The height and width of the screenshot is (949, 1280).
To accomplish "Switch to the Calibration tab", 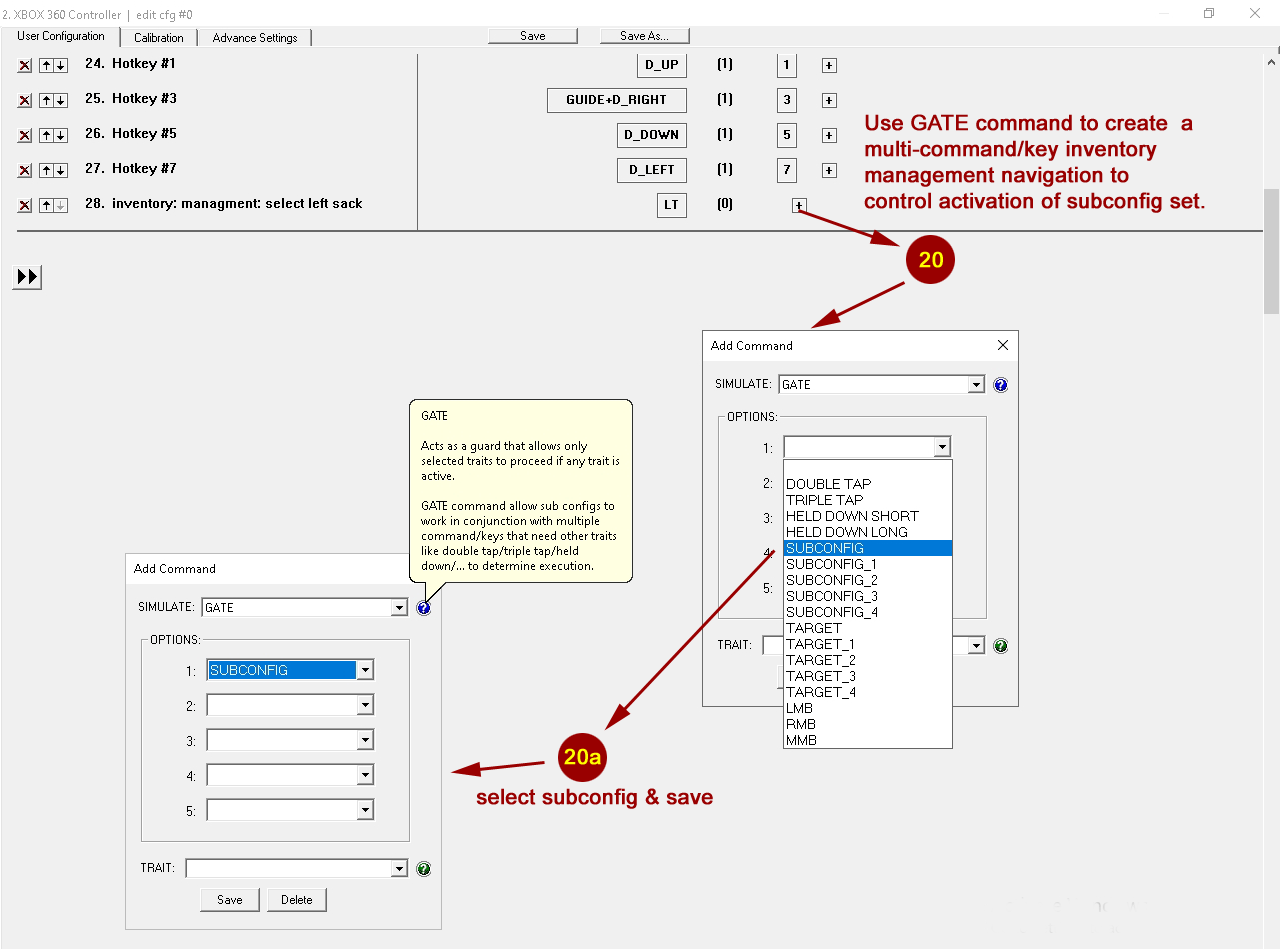I will click(x=159, y=38).
